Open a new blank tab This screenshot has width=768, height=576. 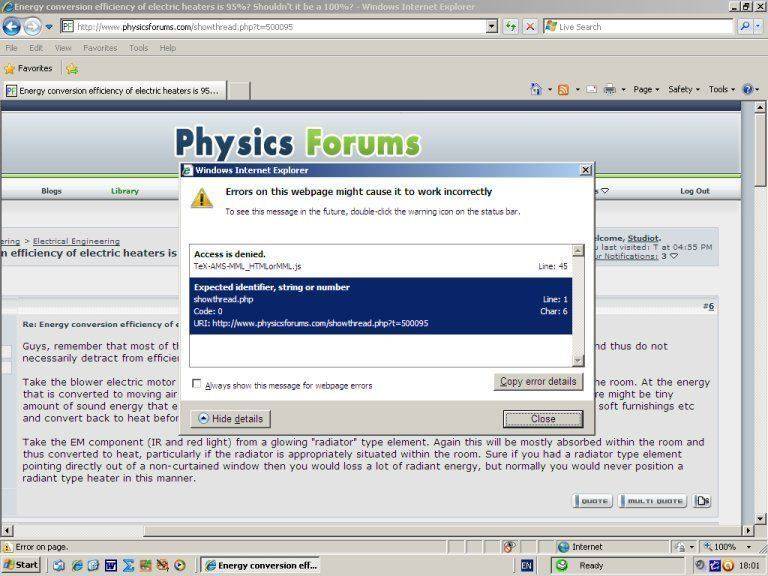[x=240, y=91]
